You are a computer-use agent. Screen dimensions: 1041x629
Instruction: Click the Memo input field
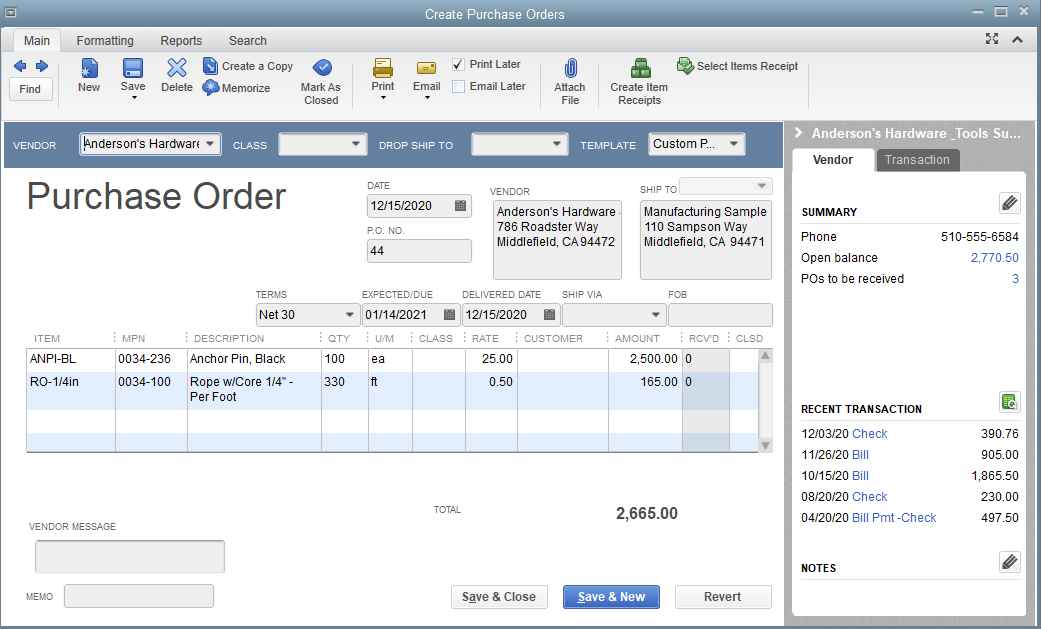139,597
